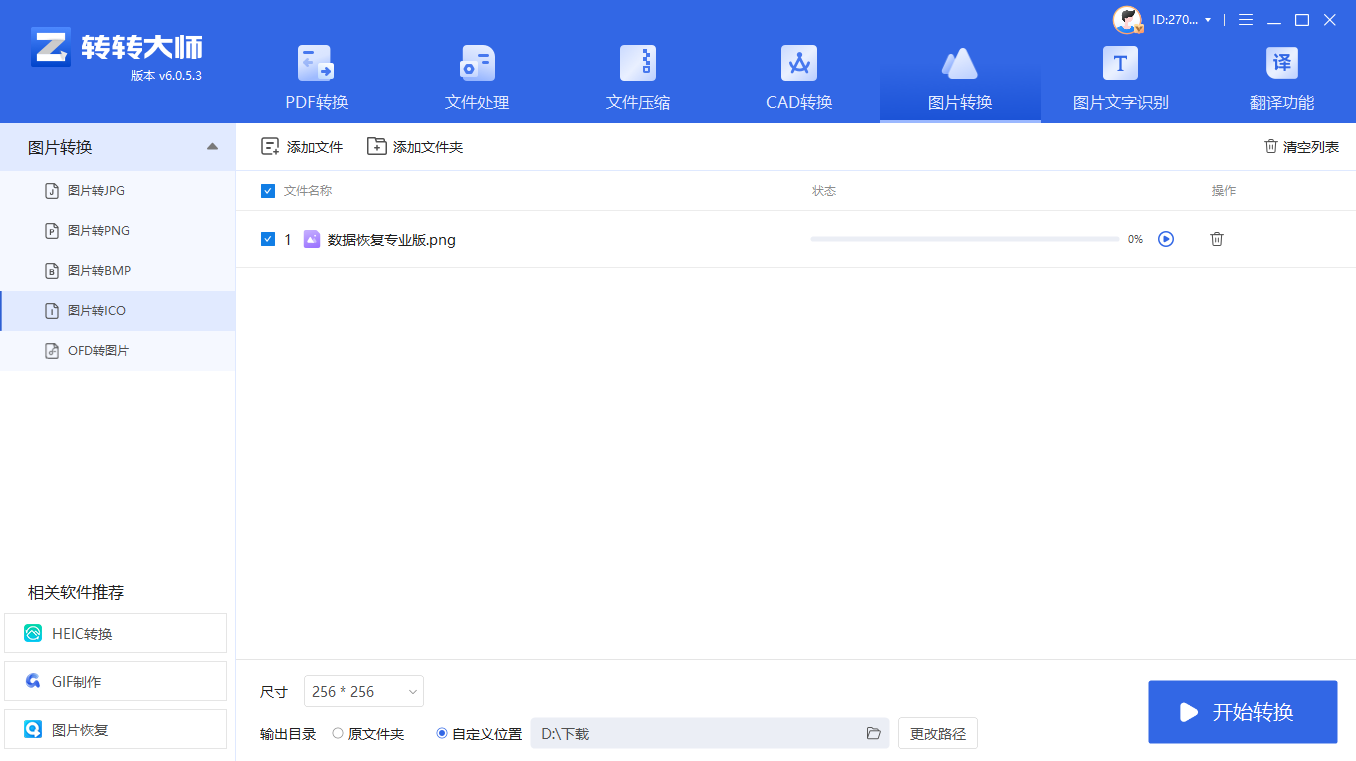Screen dimensions: 1356x761
Task: Collapse the 图片转换 sidebar section arrow
Action: coord(212,147)
